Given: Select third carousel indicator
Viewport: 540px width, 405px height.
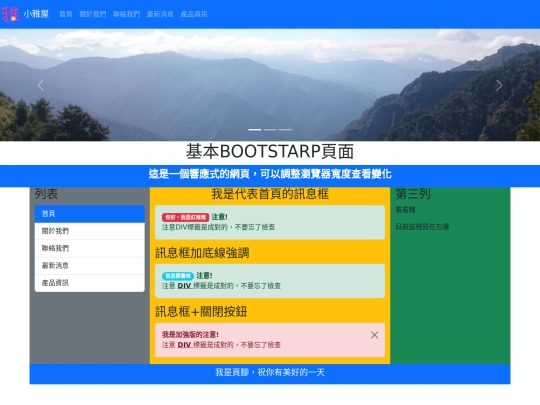Looking at the screenshot, I should click(x=285, y=129).
